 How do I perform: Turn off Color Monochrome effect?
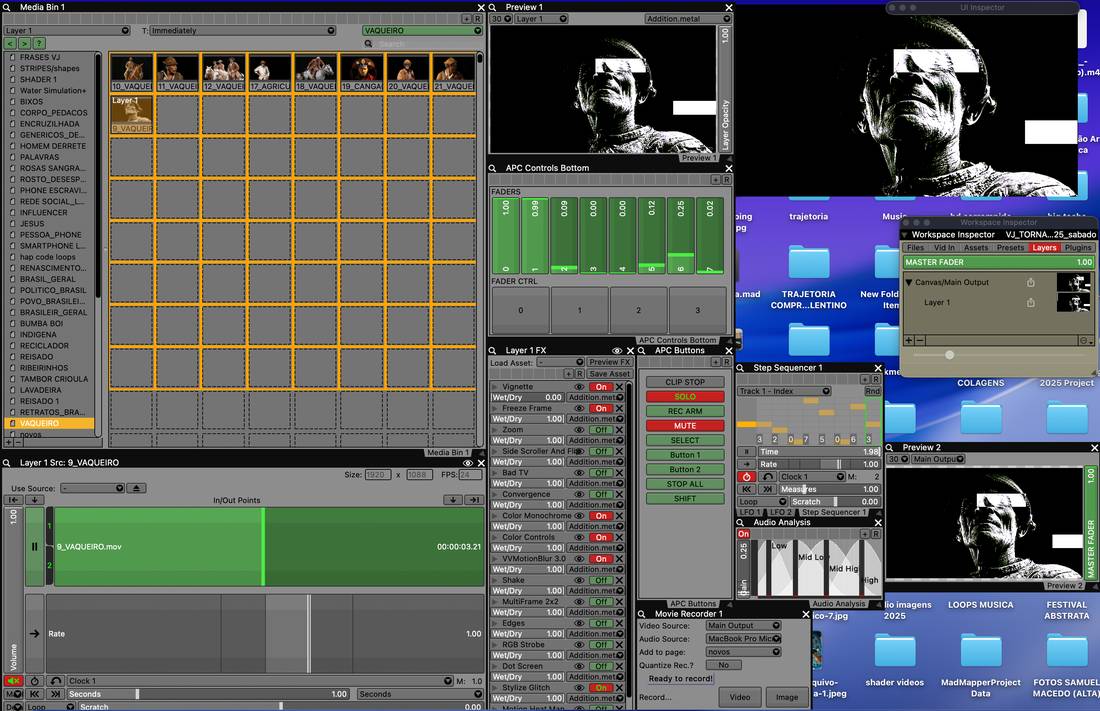pyautogui.click(x=601, y=516)
